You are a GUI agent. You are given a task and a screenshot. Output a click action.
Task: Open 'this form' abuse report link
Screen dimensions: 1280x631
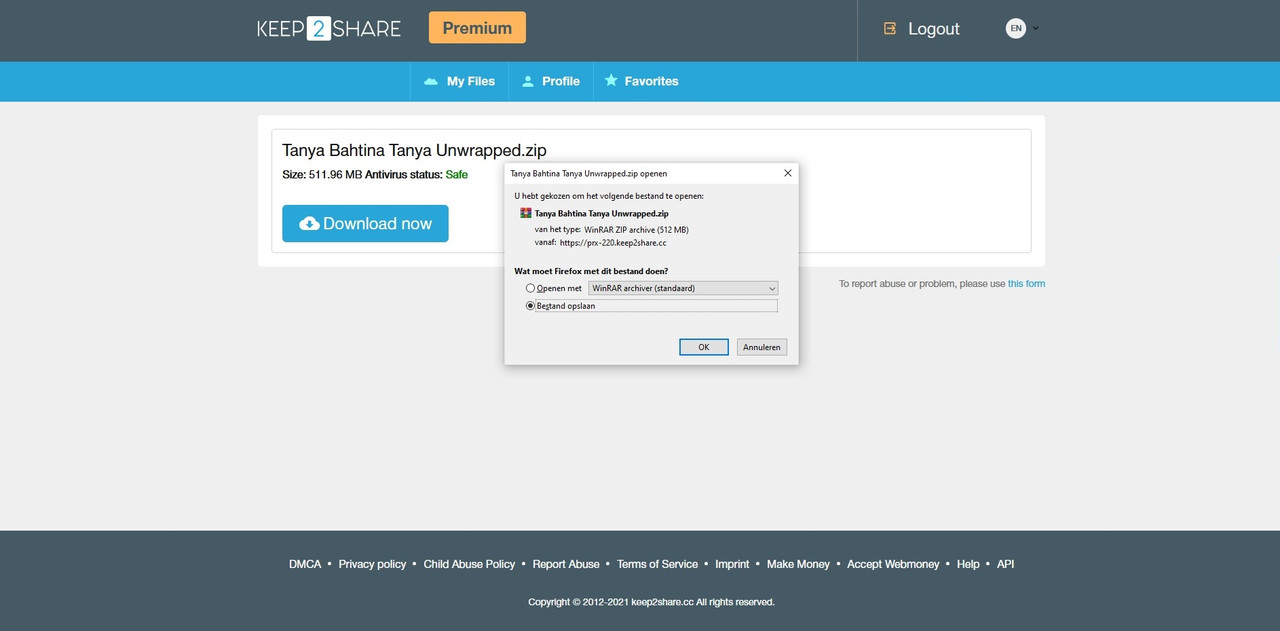tap(1026, 284)
